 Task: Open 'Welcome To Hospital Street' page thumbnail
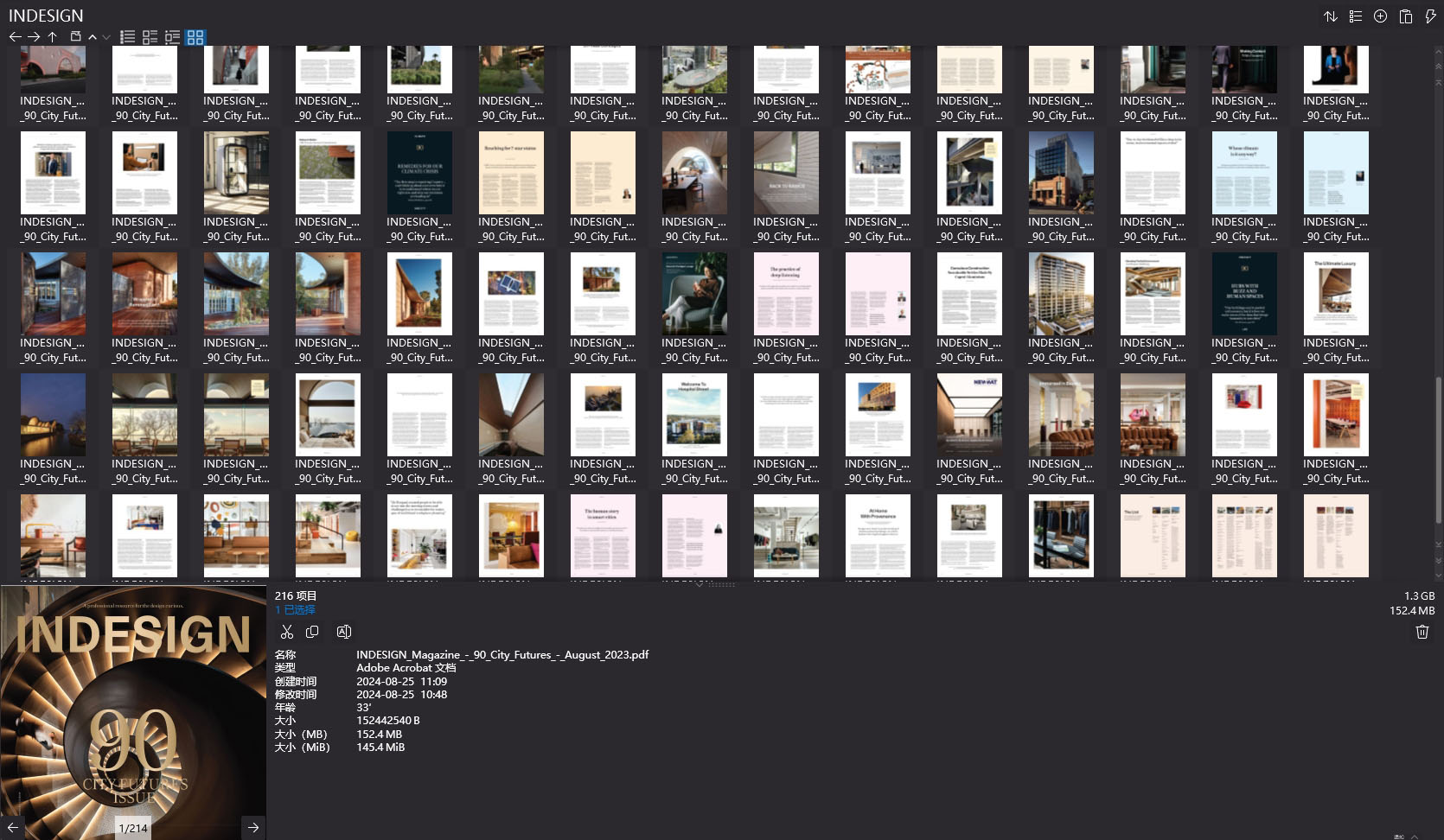point(694,415)
